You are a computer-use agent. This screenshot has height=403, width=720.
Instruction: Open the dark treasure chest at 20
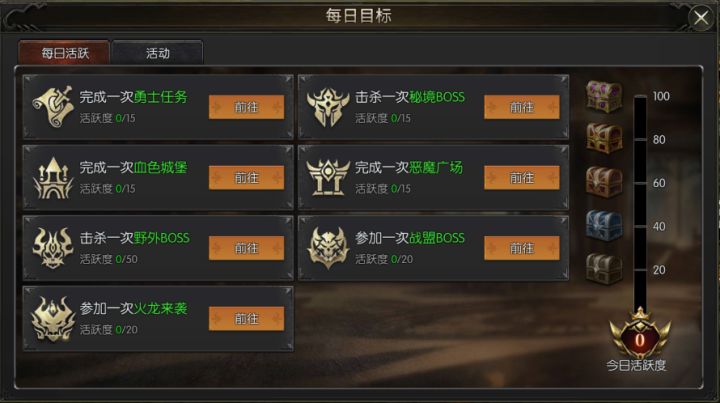click(x=604, y=269)
